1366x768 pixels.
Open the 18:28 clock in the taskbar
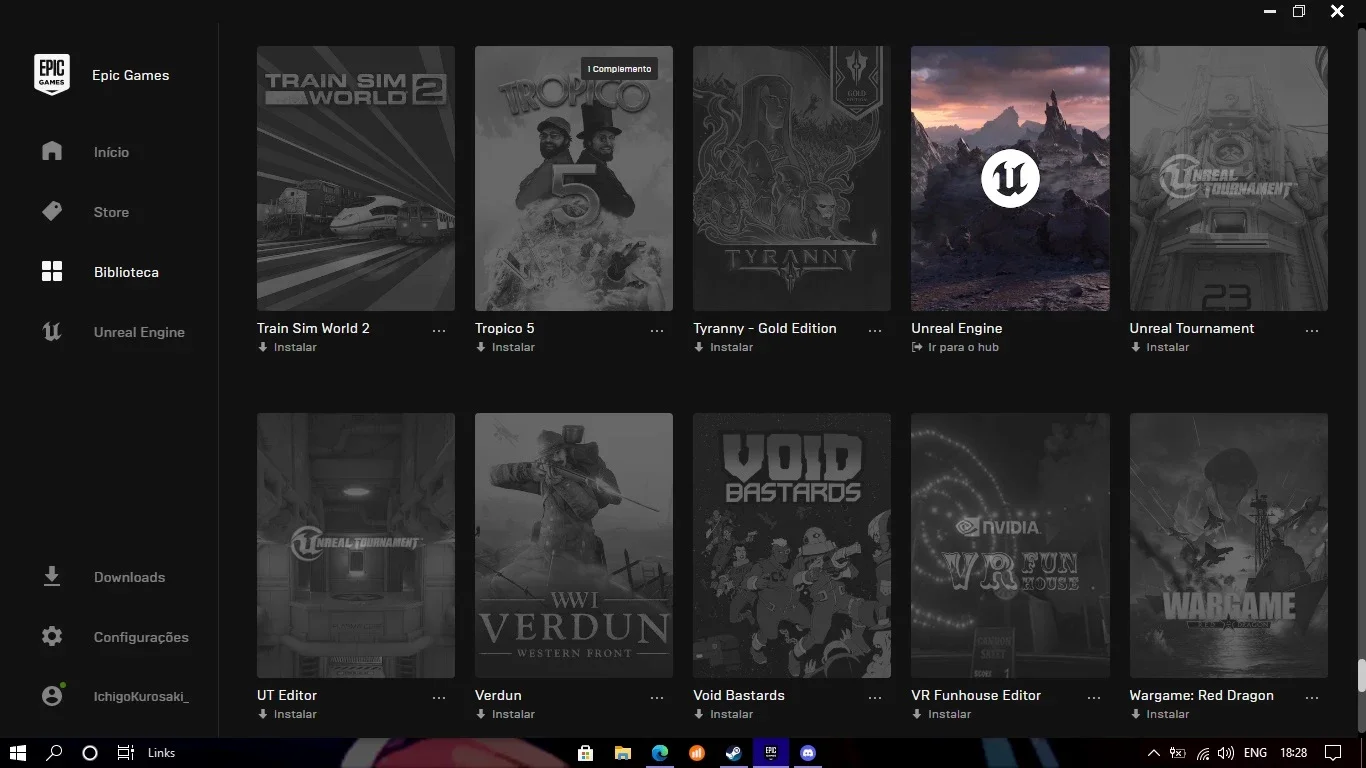[1294, 753]
